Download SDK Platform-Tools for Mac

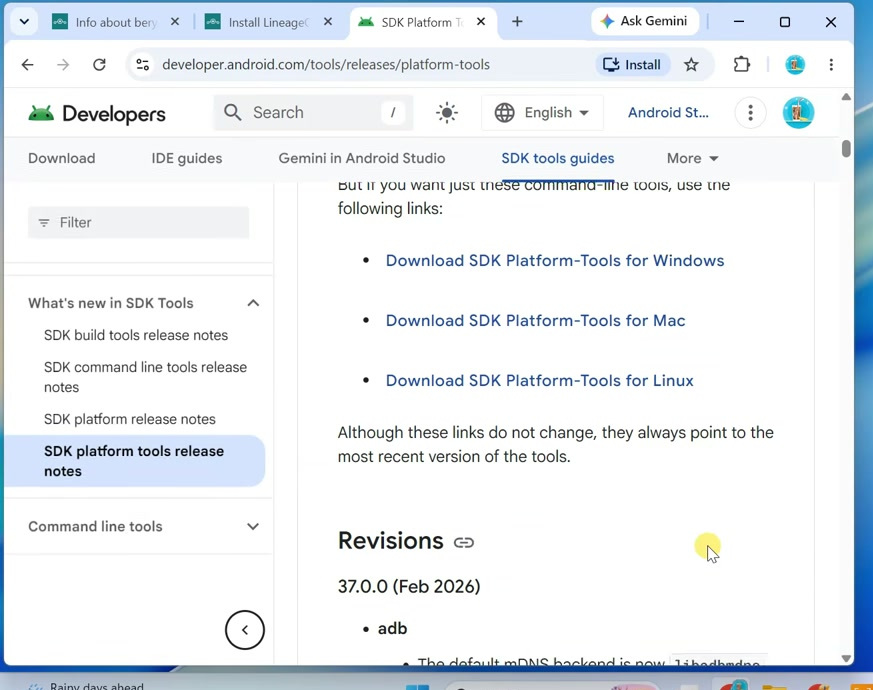tap(535, 321)
